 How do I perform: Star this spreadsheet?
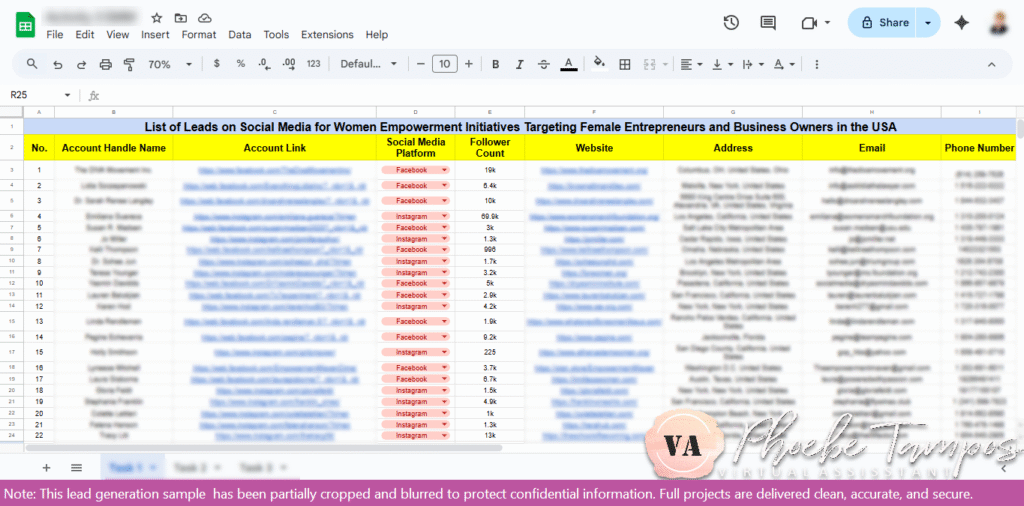click(157, 18)
